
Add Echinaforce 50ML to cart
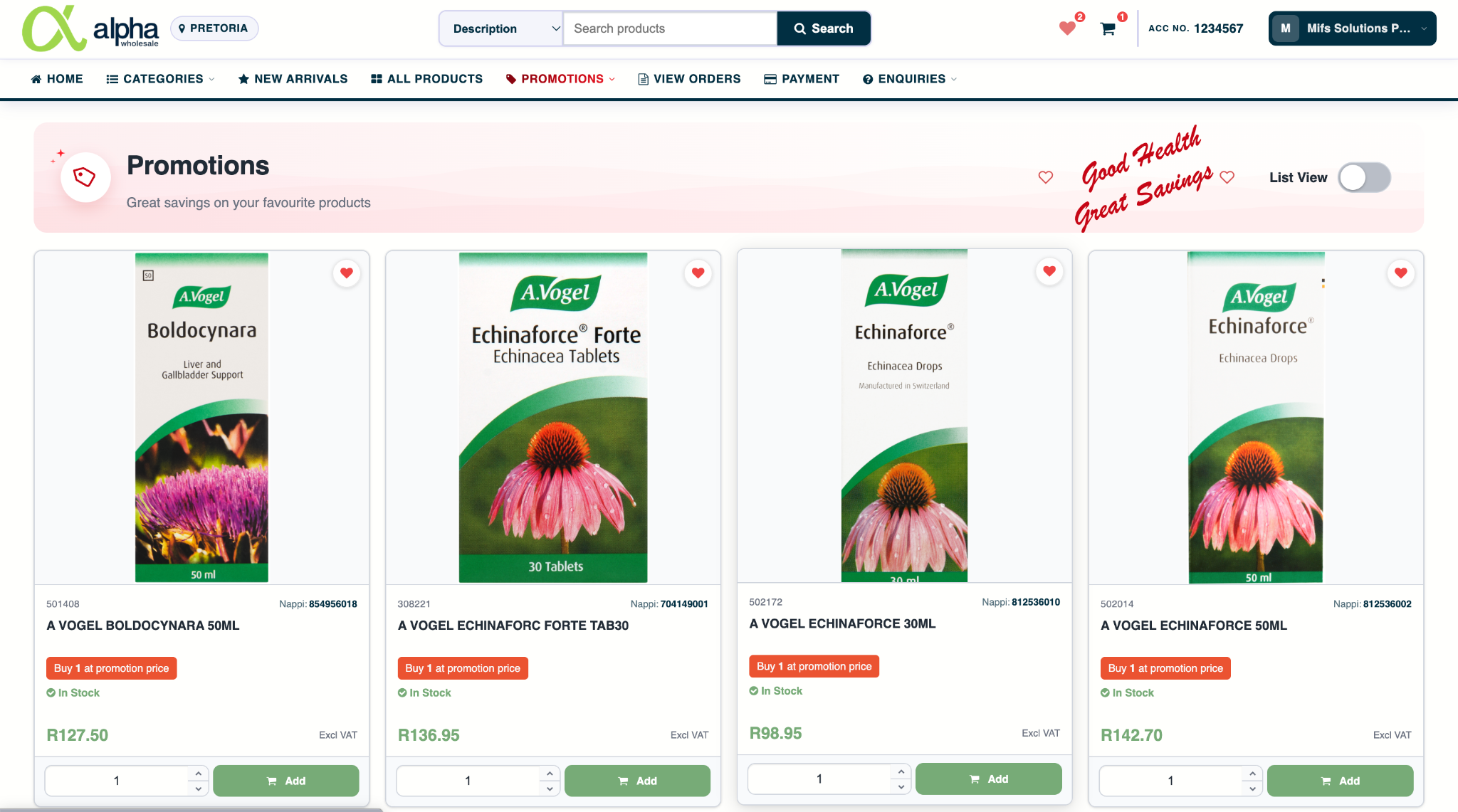1341,781
